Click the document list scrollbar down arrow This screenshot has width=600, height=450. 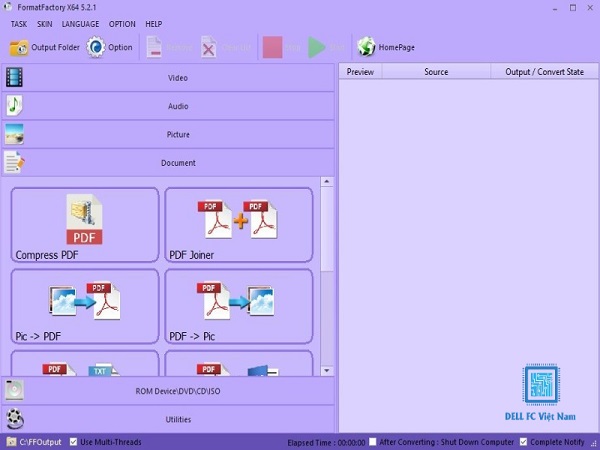coord(326,370)
